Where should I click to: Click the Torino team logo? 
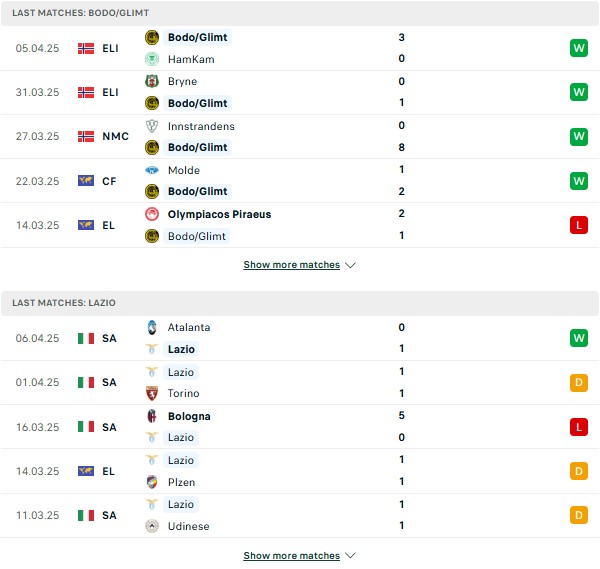click(x=152, y=394)
